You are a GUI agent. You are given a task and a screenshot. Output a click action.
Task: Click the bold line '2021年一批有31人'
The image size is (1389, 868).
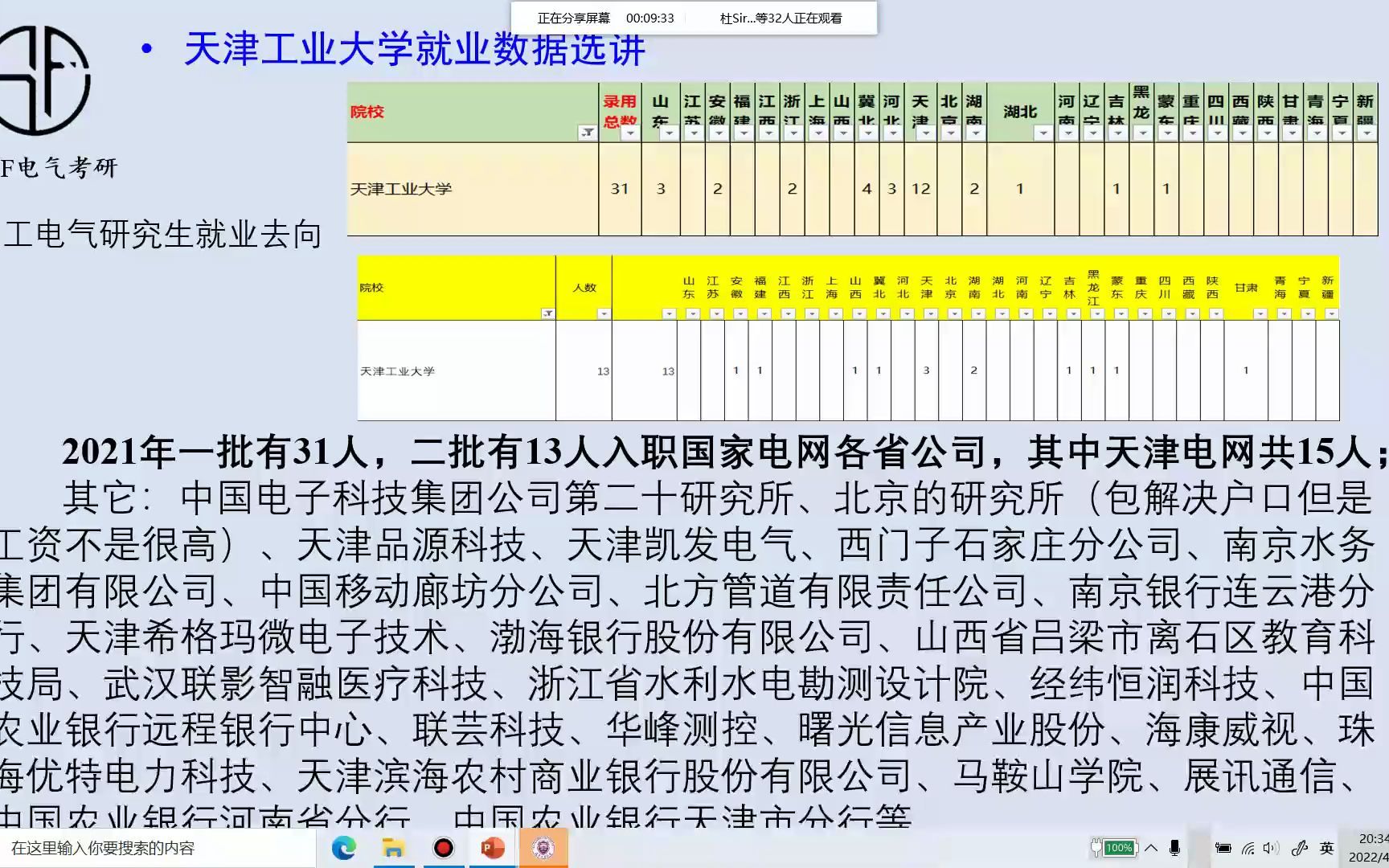(x=215, y=452)
